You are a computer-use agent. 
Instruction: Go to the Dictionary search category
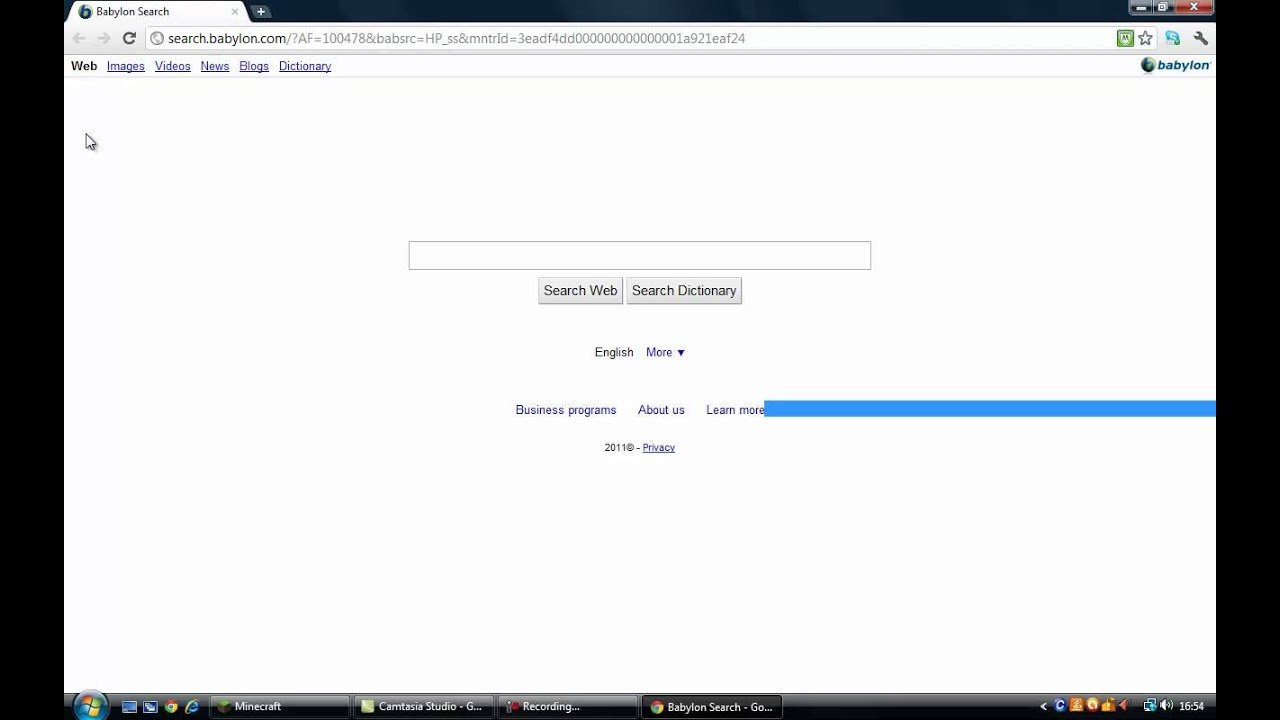(305, 66)
